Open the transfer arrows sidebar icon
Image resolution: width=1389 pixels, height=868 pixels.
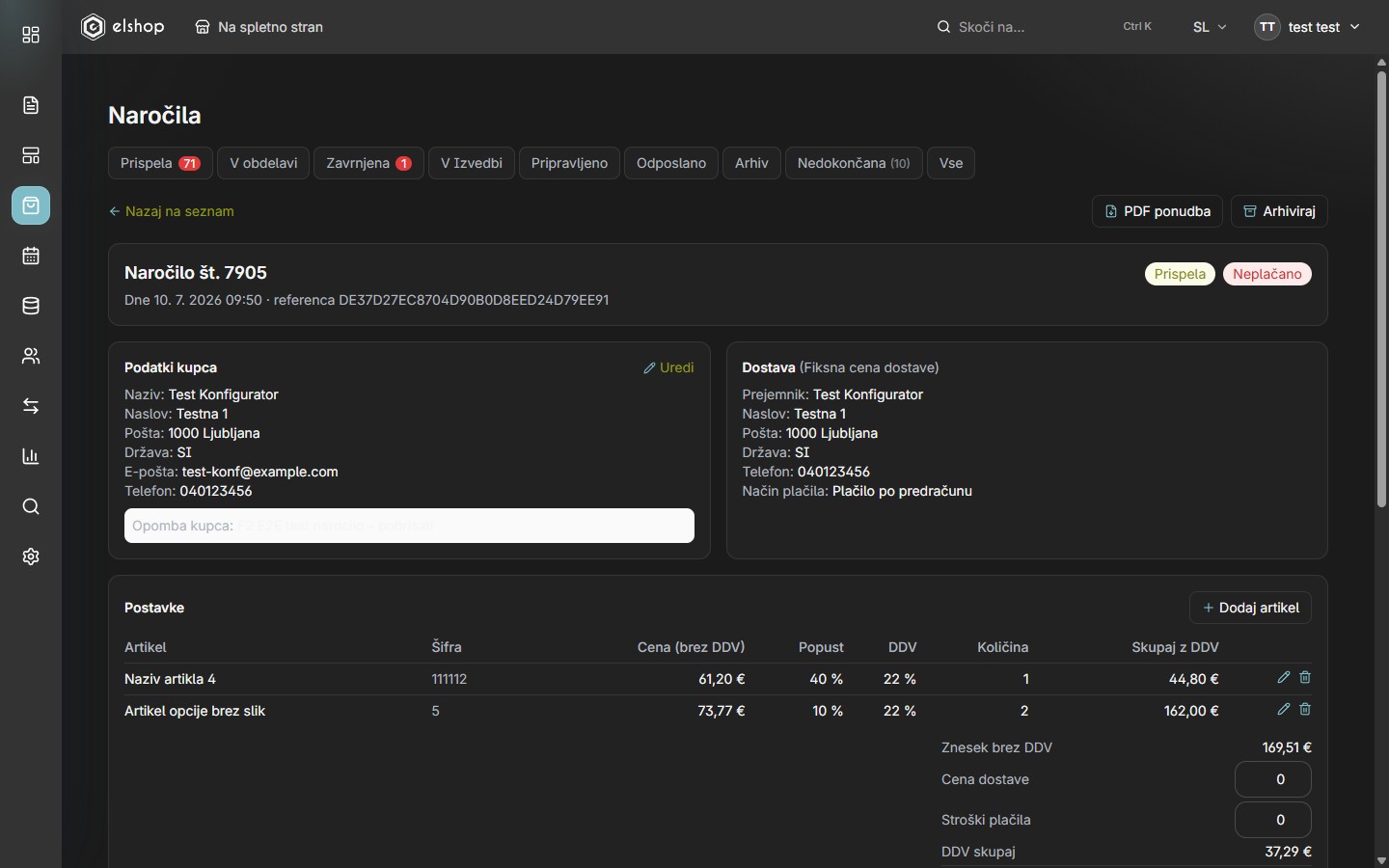coord(31,406)
